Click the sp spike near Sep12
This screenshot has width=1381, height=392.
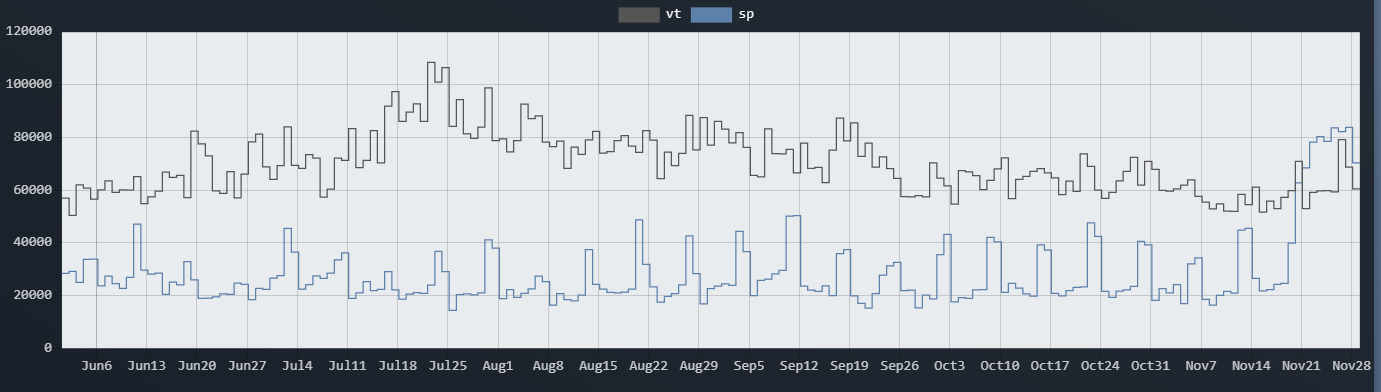pos(793,216)
